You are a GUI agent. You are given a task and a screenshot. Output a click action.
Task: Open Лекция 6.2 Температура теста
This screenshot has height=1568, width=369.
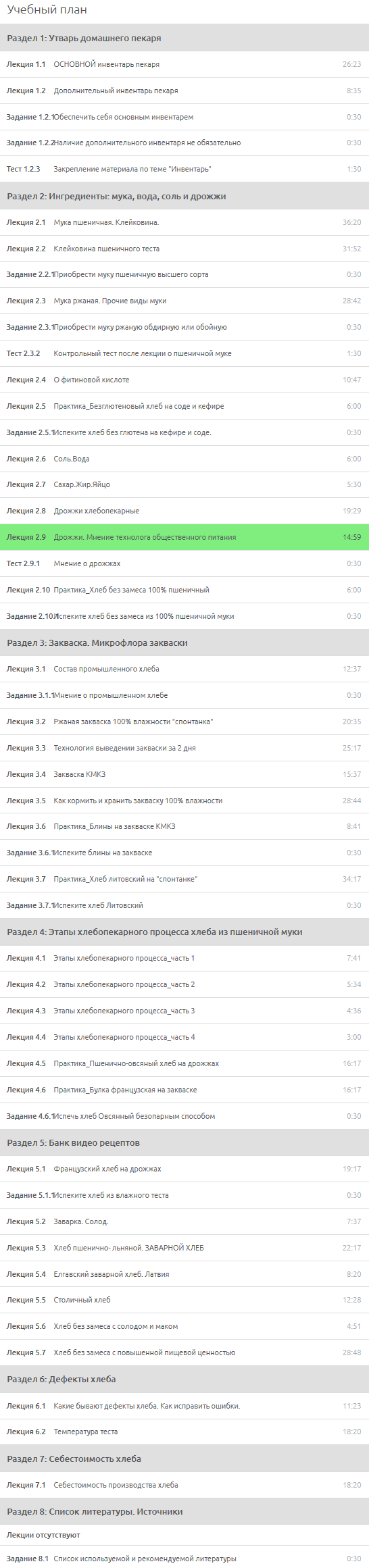(x=184, y=1432)
